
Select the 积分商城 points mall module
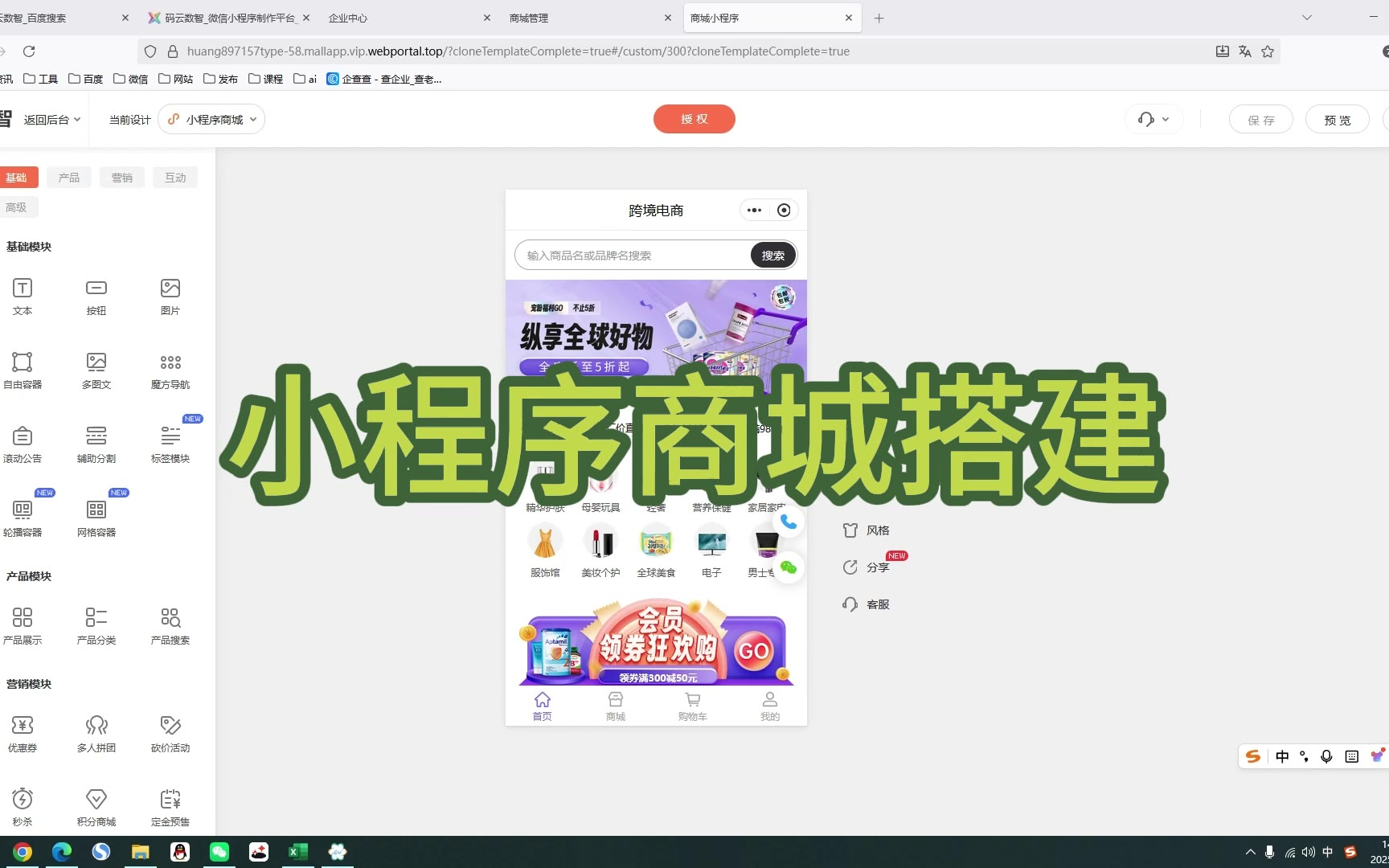pos(96,800)
